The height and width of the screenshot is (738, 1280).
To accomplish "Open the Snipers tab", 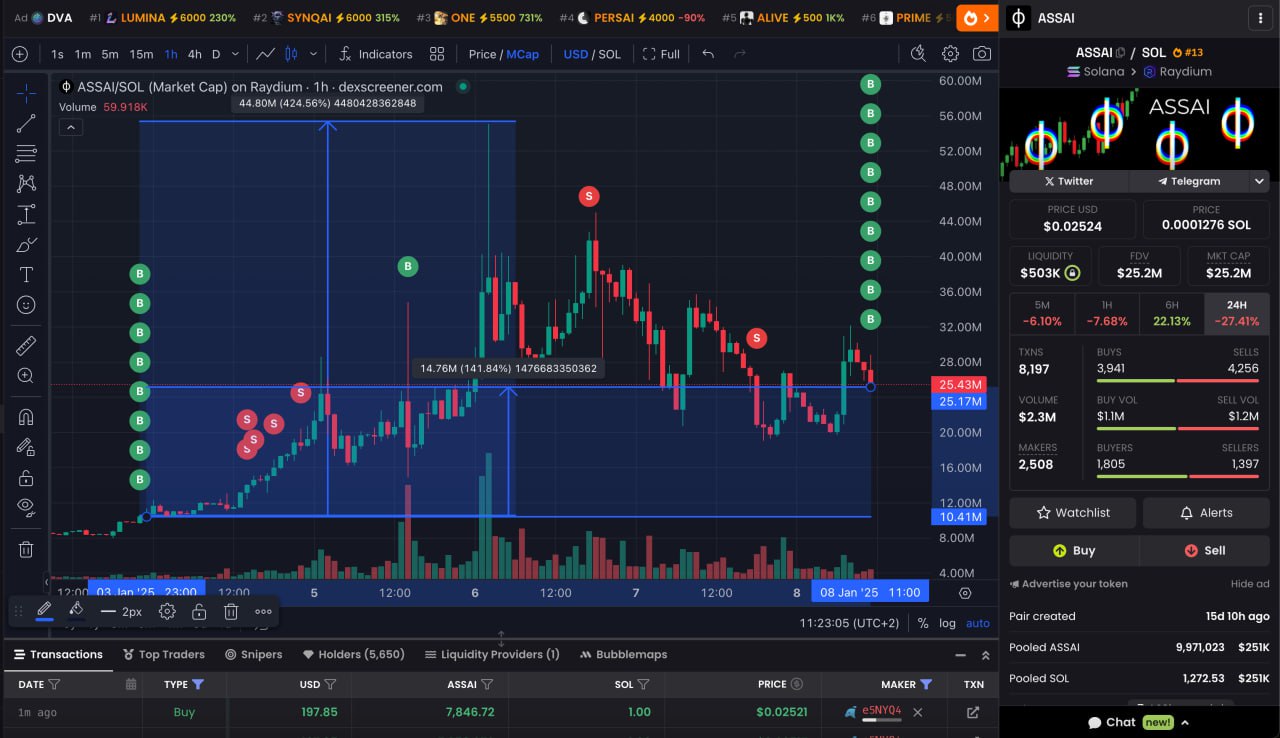I will (x=253, y=654).
